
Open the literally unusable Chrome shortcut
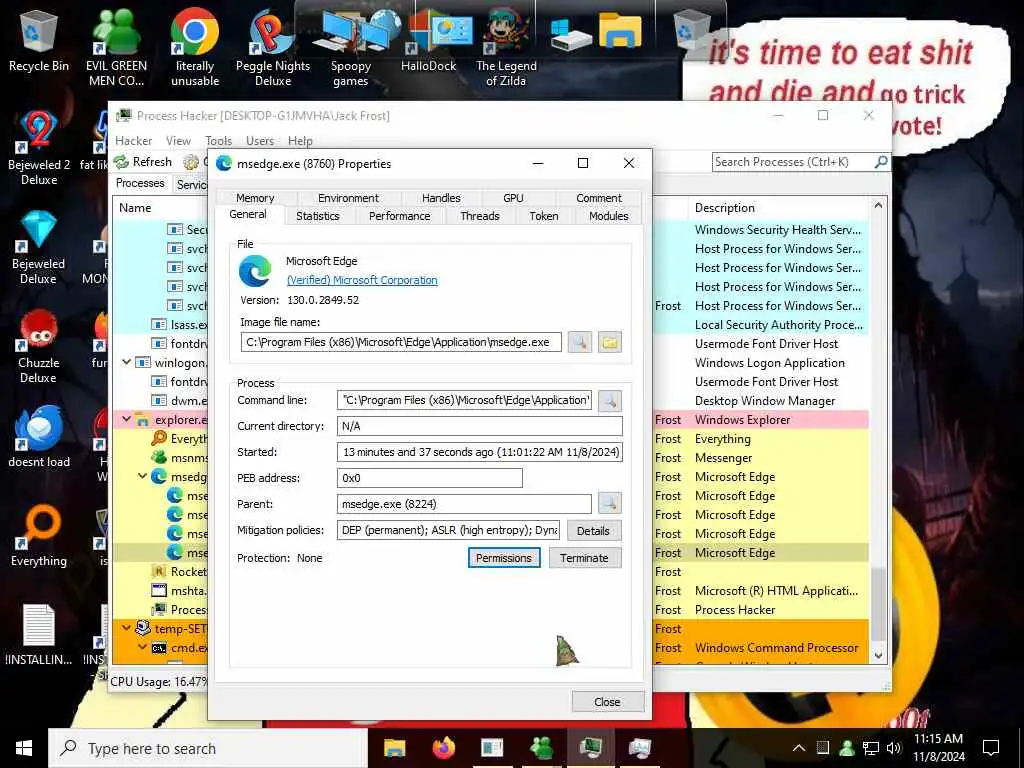[x=195, y=47]
